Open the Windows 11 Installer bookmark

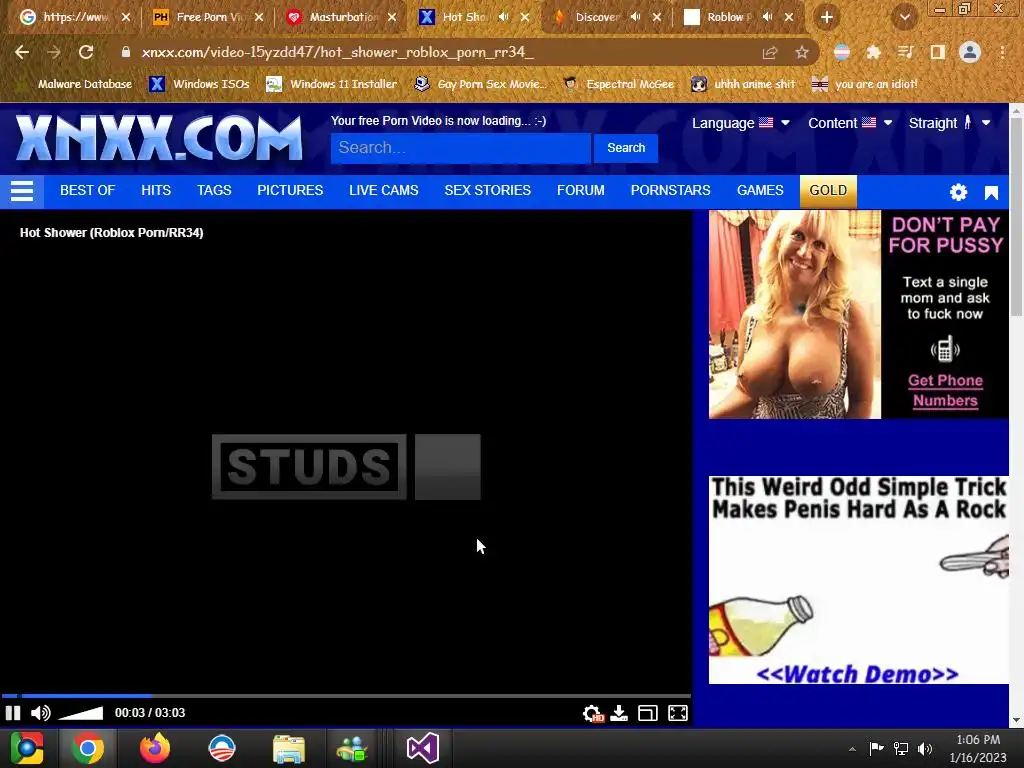click(332, 84)
